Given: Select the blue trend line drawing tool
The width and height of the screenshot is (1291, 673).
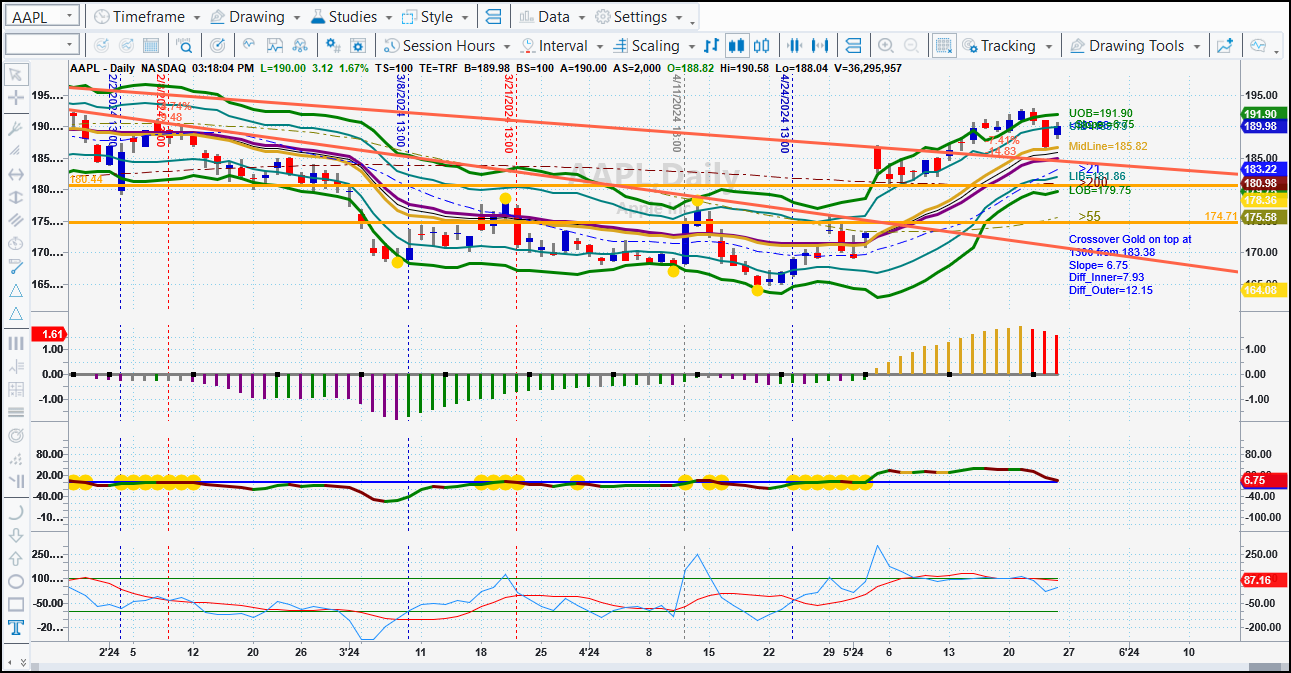Looking at the screenshot, I should [16, 267].
